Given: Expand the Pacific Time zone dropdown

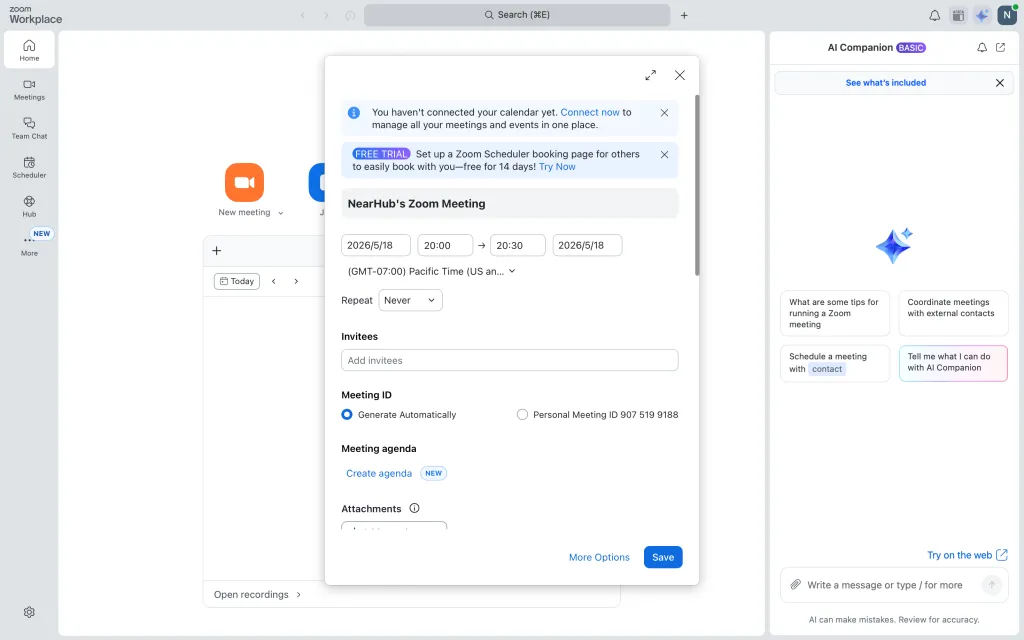Looking at the screenshot, I should click(x=431, y=271).
